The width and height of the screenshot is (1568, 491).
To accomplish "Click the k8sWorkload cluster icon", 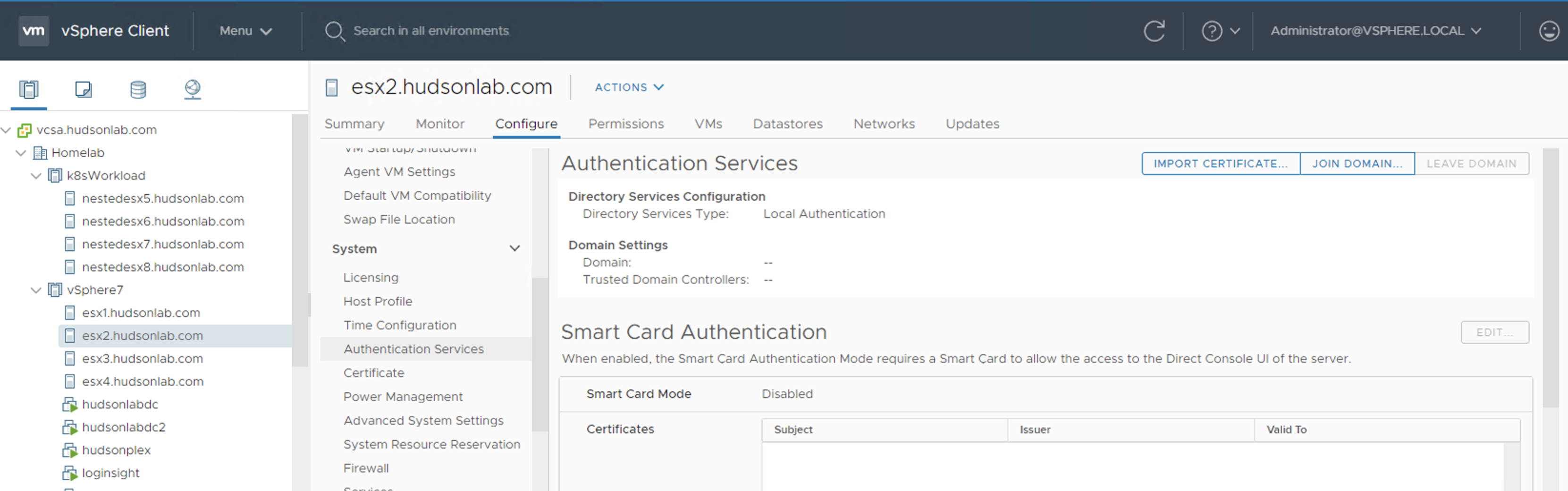I will point(55,176).
